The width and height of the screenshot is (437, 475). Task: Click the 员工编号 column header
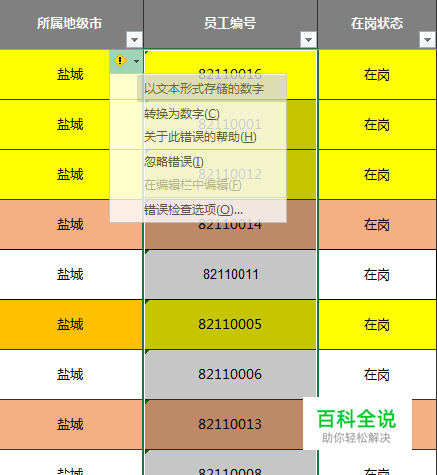(x=230, y=23)
